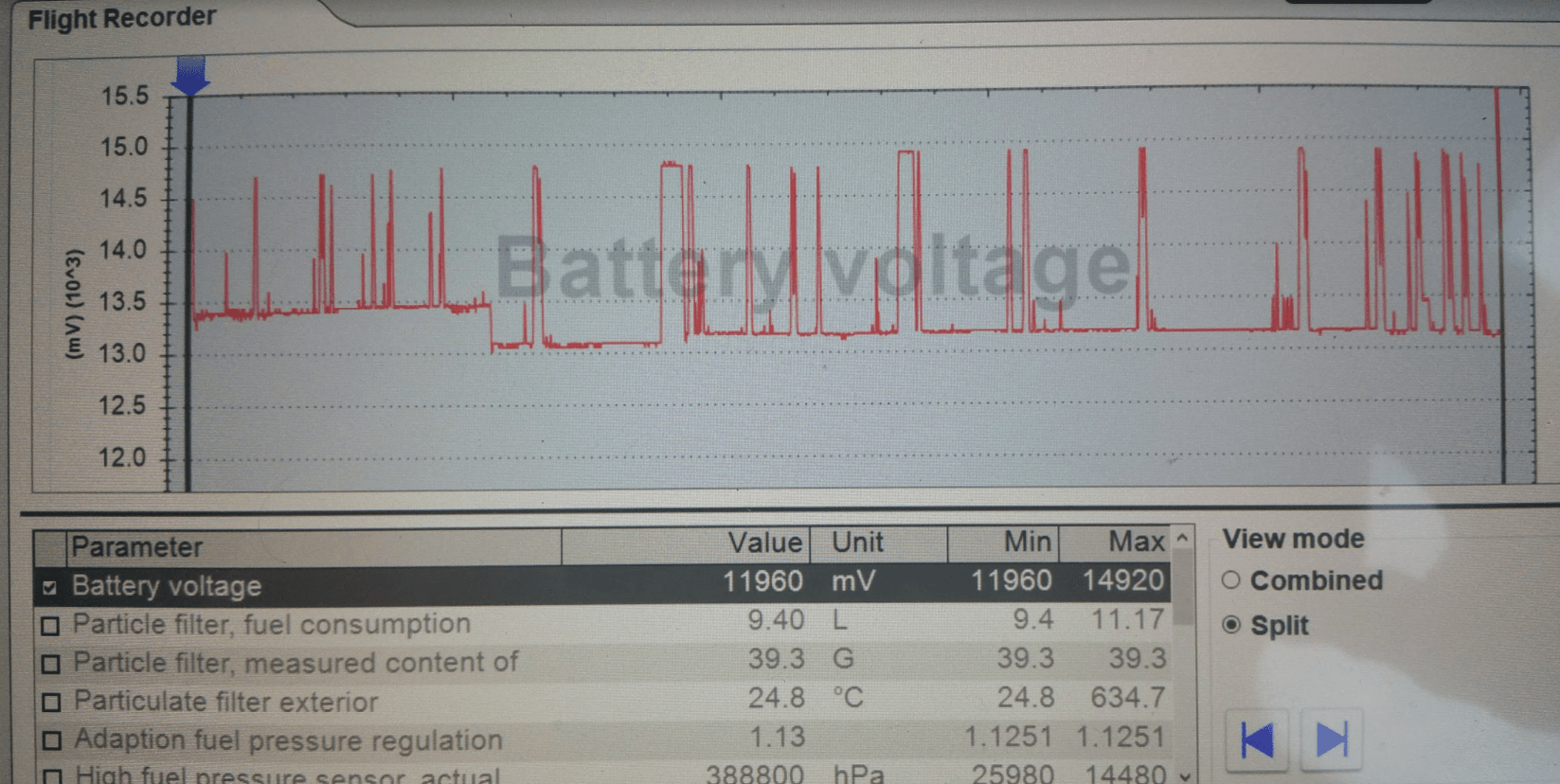Viewport: 1560px width, 784px height.
Task: Check Particle filter, measured content of checkbox
Action: [x=51, y=664]
